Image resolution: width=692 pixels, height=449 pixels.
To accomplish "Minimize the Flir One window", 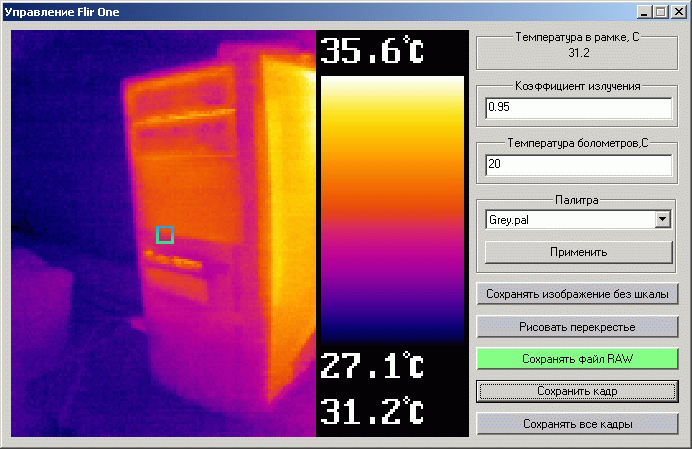I will [645, 12].
